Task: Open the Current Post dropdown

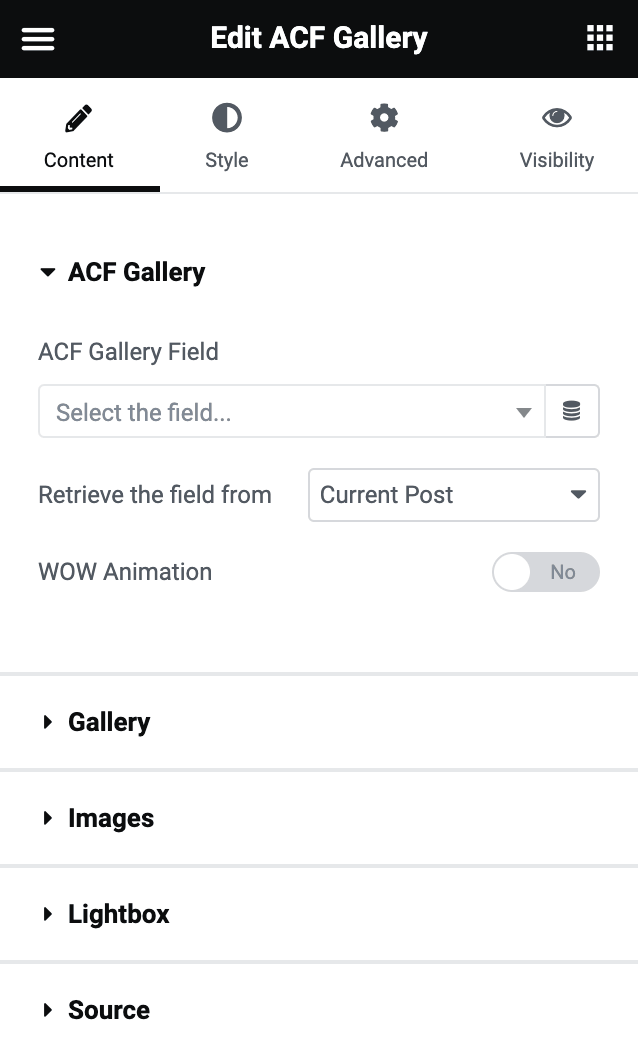Action: click(x=453, y=494)
